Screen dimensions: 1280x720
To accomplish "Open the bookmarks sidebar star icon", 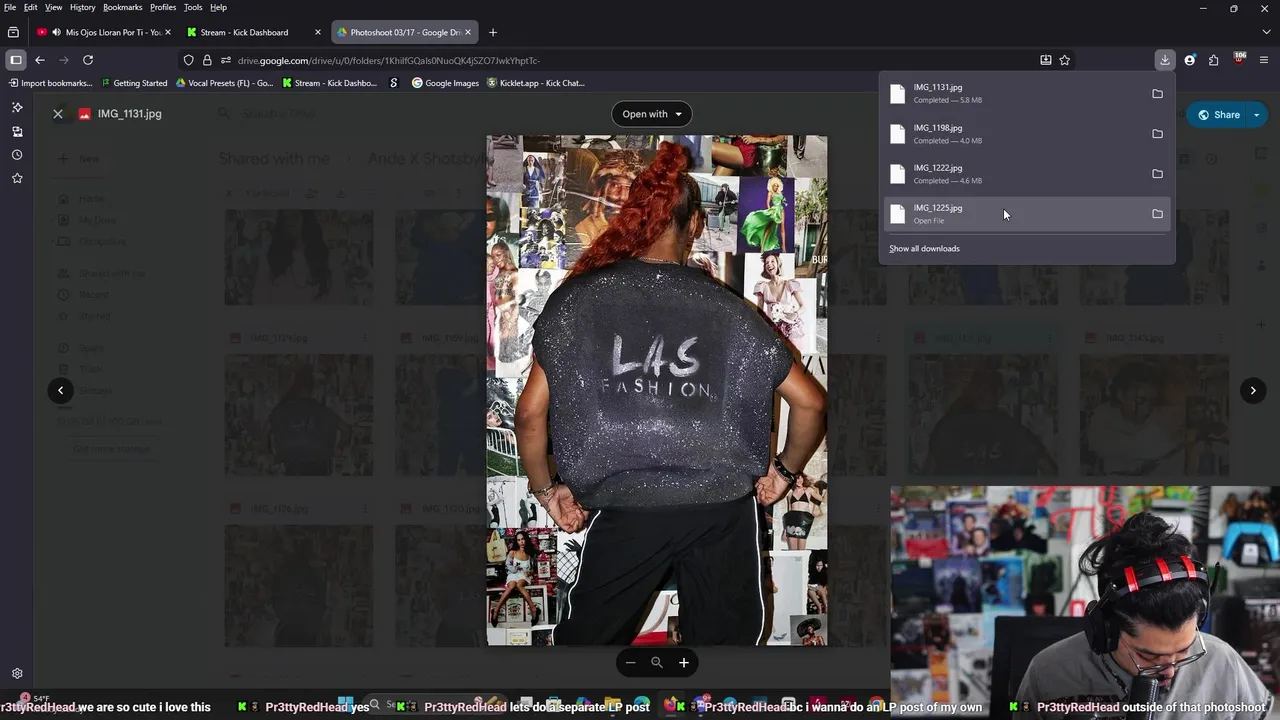I will (17, 178).
